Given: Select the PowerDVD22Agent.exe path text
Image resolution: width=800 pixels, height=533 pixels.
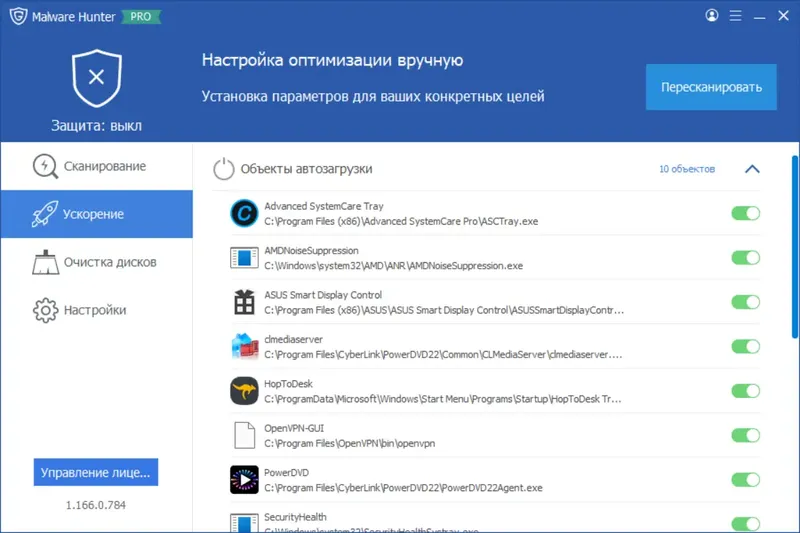Looking at the screenshot, I should pyautogui.click(x=403, y=488).
